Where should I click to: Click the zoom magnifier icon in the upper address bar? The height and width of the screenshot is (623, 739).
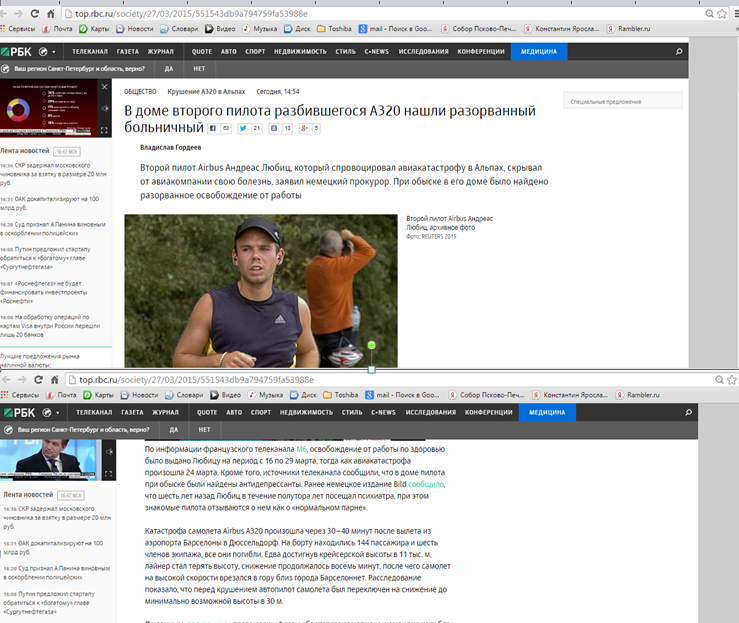click(709, 14)
